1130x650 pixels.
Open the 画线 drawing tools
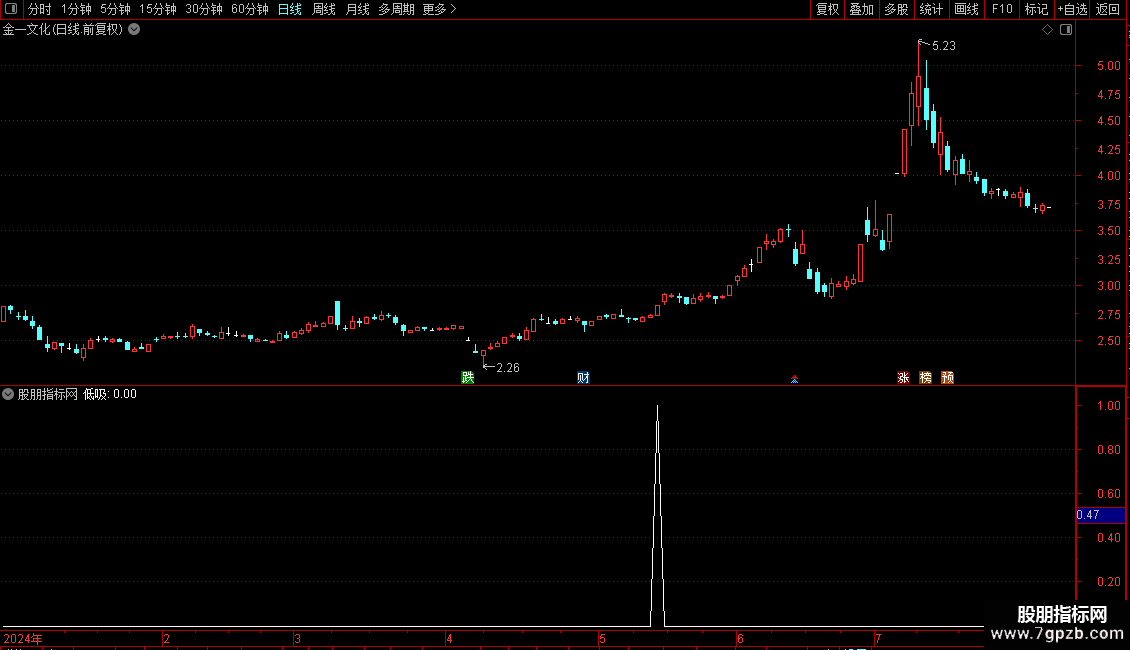click(x=966, y=9)
